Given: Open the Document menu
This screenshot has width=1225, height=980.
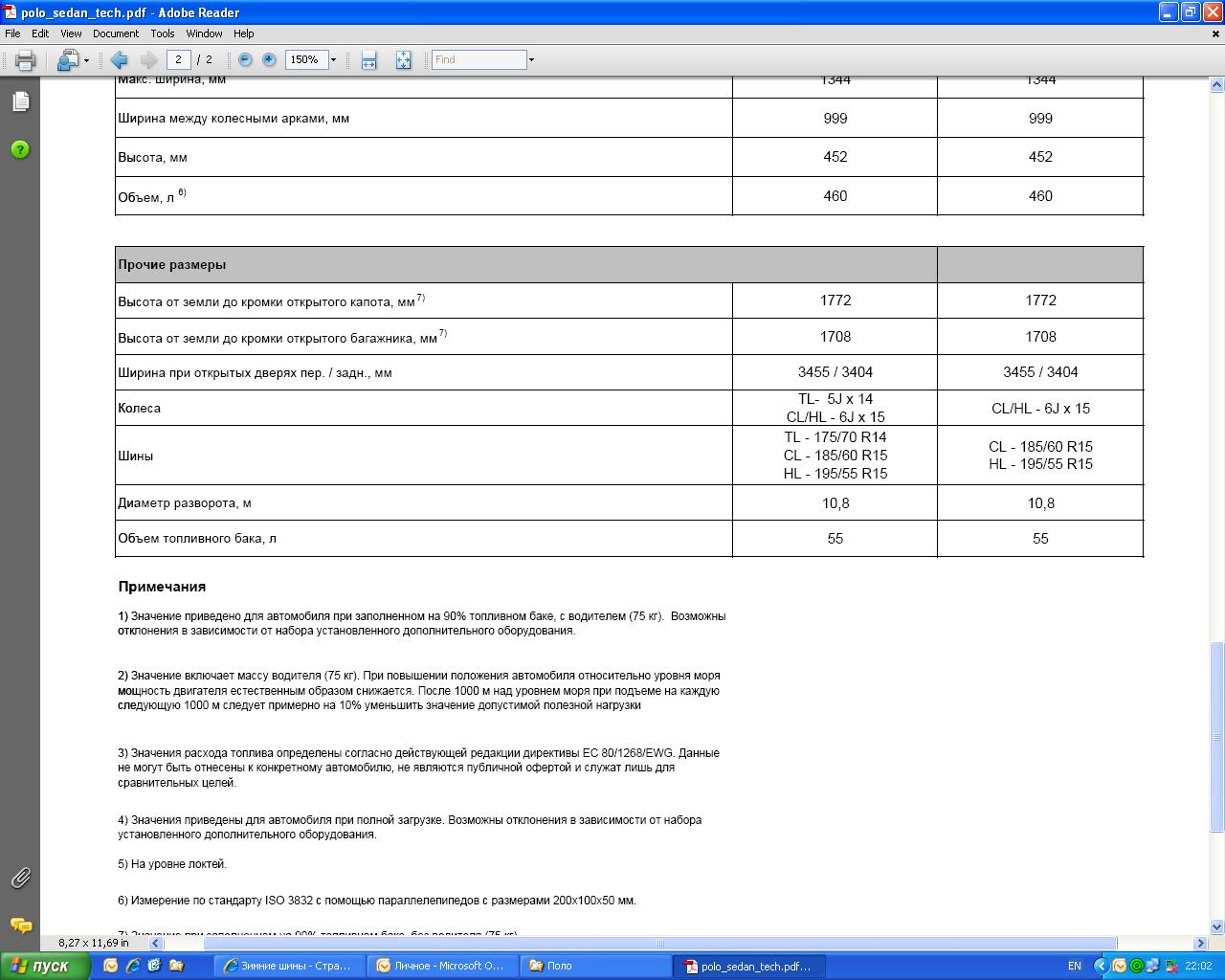Looking at the screenshot, I should pyautogui.click(x=116, y=33).
